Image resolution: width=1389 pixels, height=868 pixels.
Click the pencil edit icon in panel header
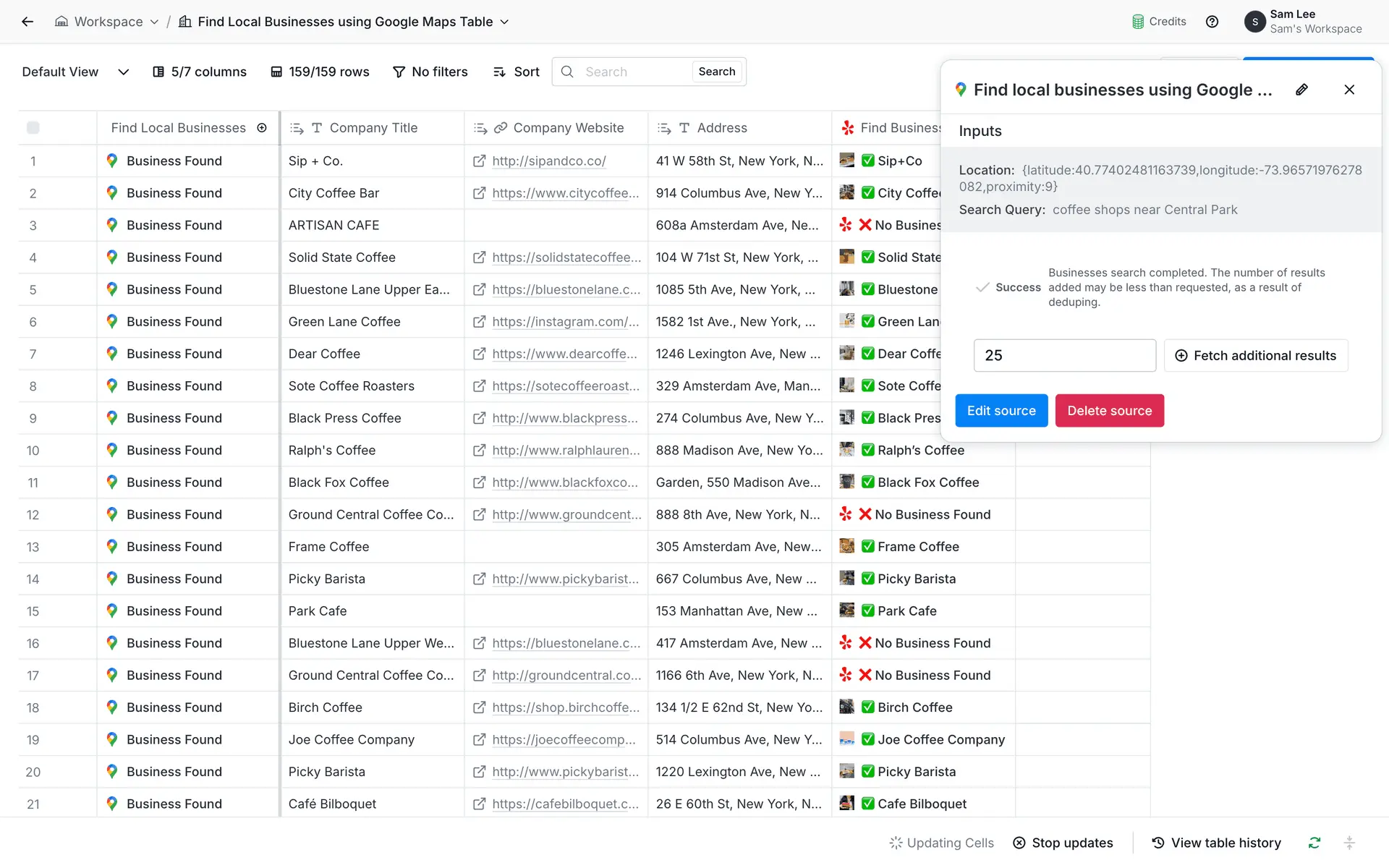1301,90
